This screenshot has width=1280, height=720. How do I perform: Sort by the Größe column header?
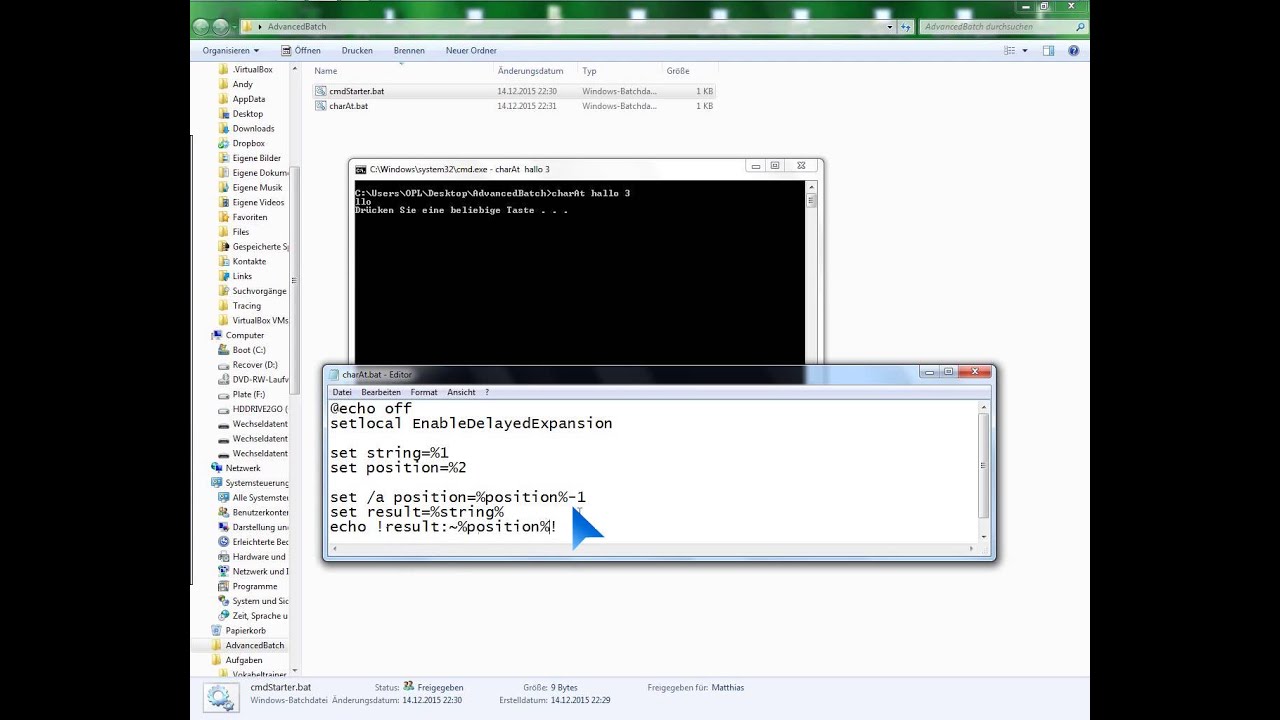point(689,71)
